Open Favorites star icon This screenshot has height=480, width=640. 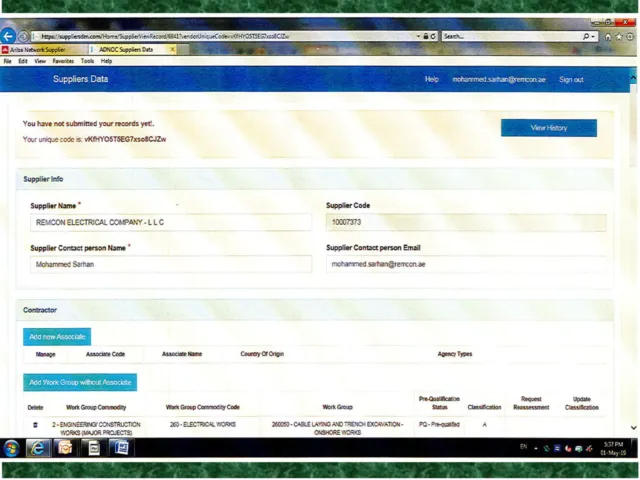[x=619, y=37]
